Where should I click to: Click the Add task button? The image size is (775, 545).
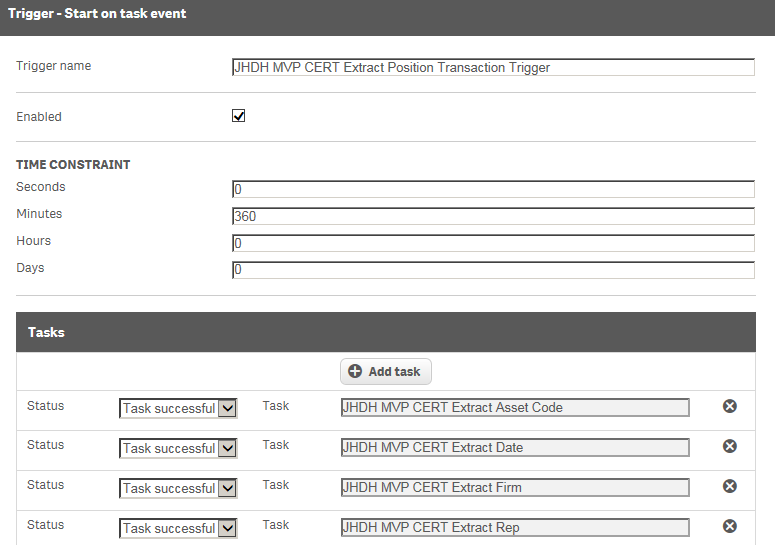pos(386,372)
